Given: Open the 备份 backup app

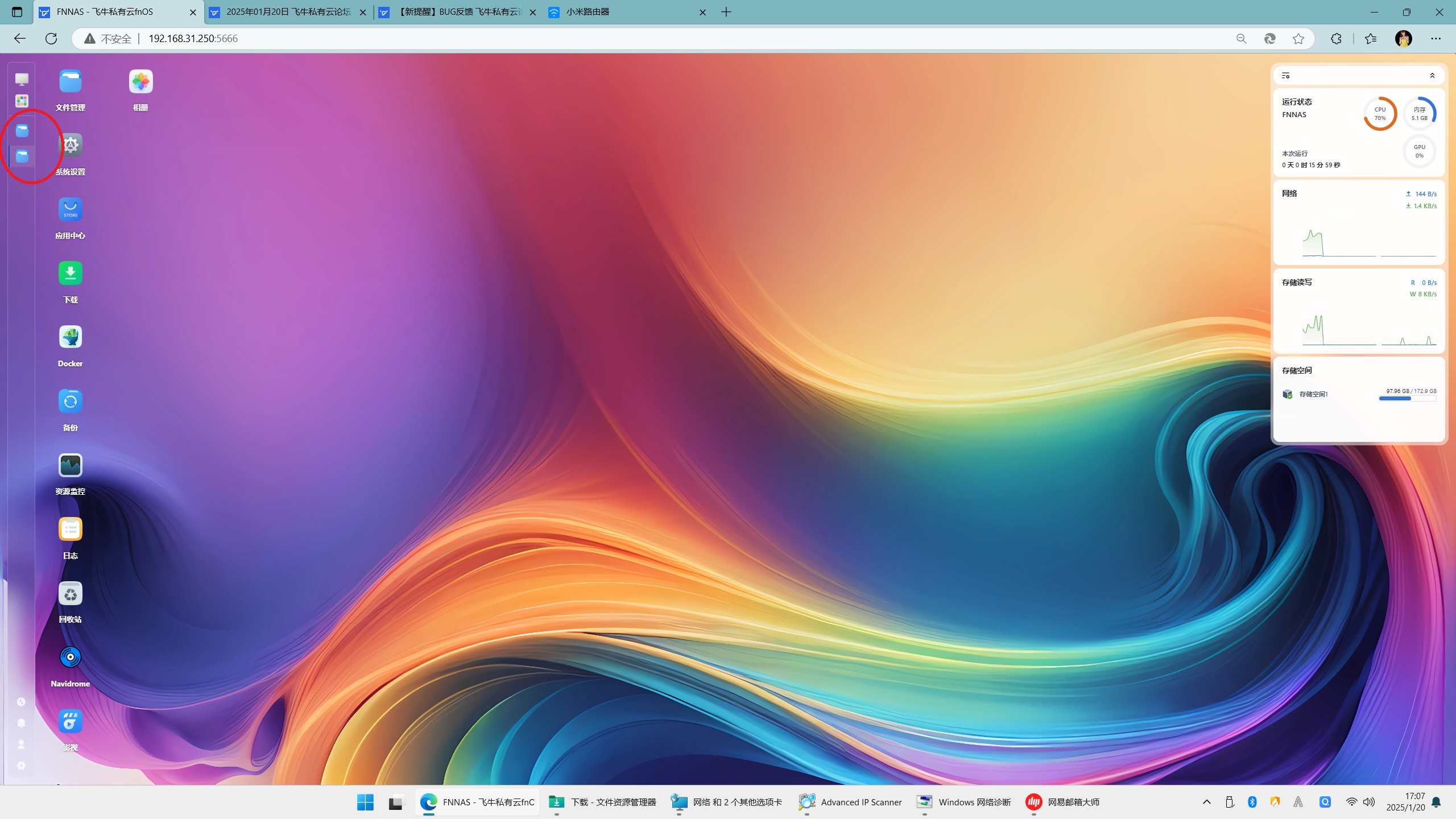Looking at the screenshot, I should [71, 402].
